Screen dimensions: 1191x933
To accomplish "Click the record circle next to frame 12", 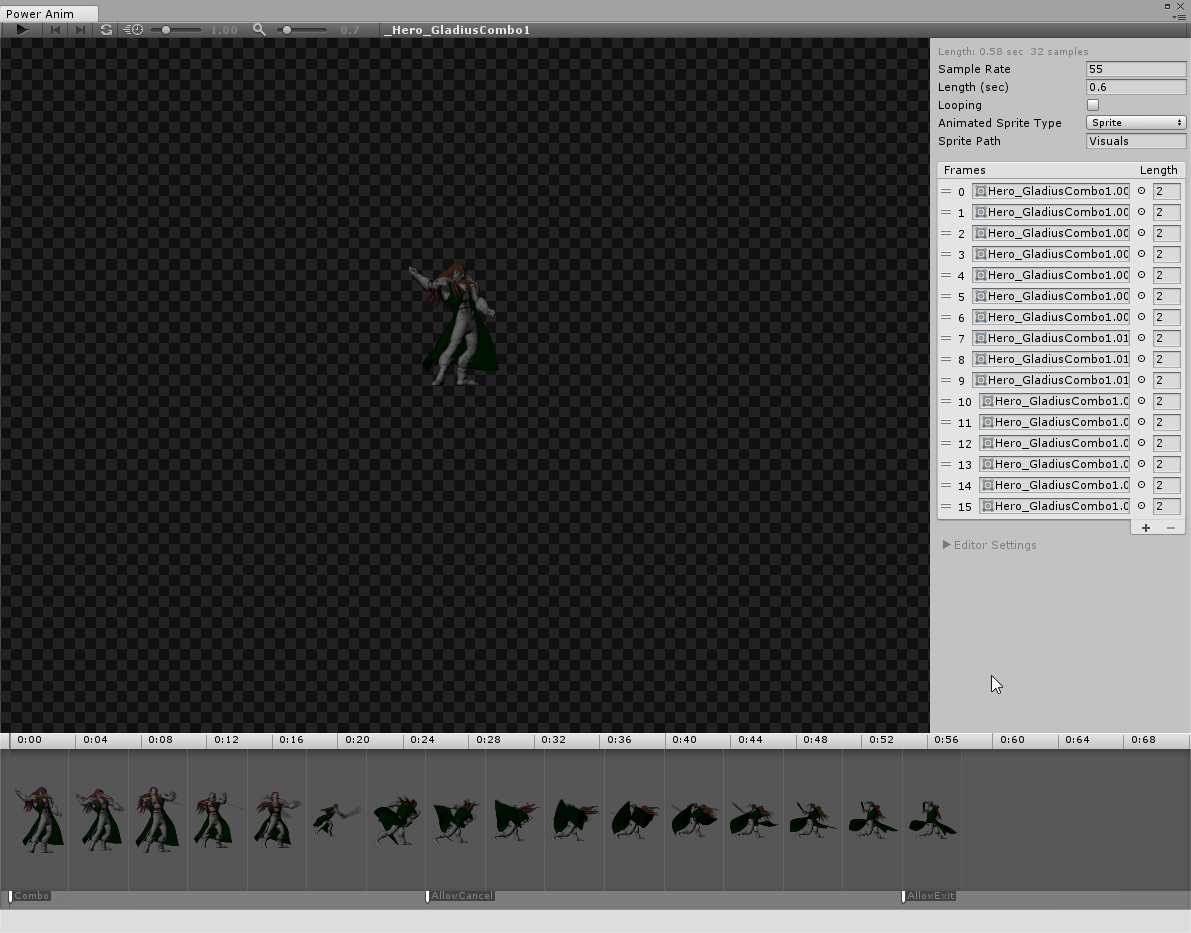I will (x=1143, y=443).
